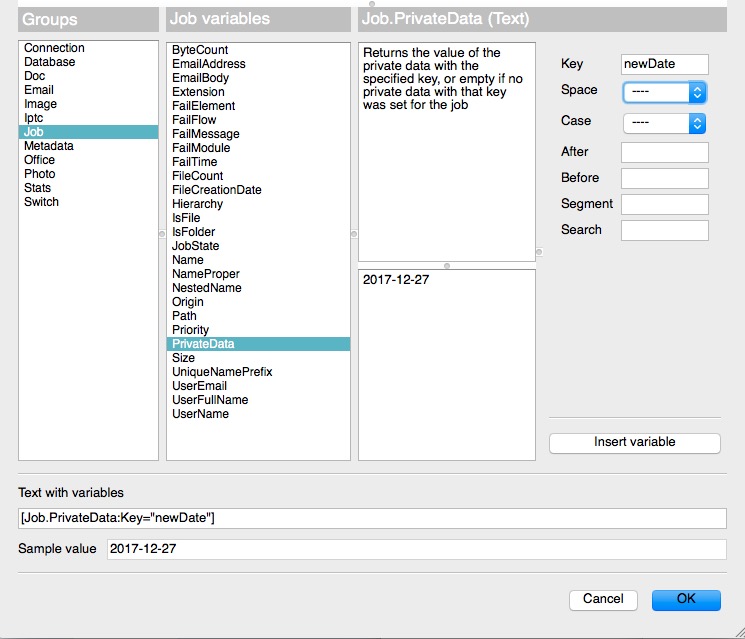Click the Key input field
The width and height of the screenshot is (745, 639).
(664, 64)
